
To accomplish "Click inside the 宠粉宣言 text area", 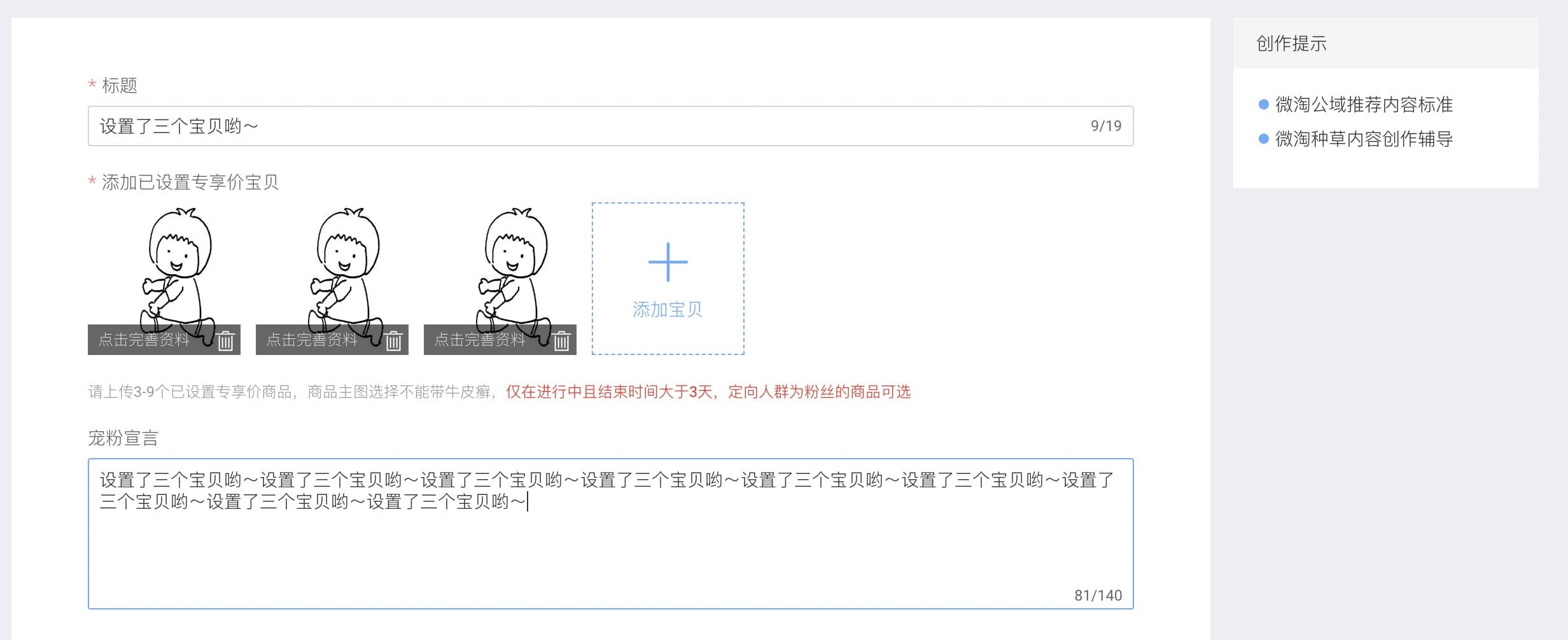I will coord(610,534).
